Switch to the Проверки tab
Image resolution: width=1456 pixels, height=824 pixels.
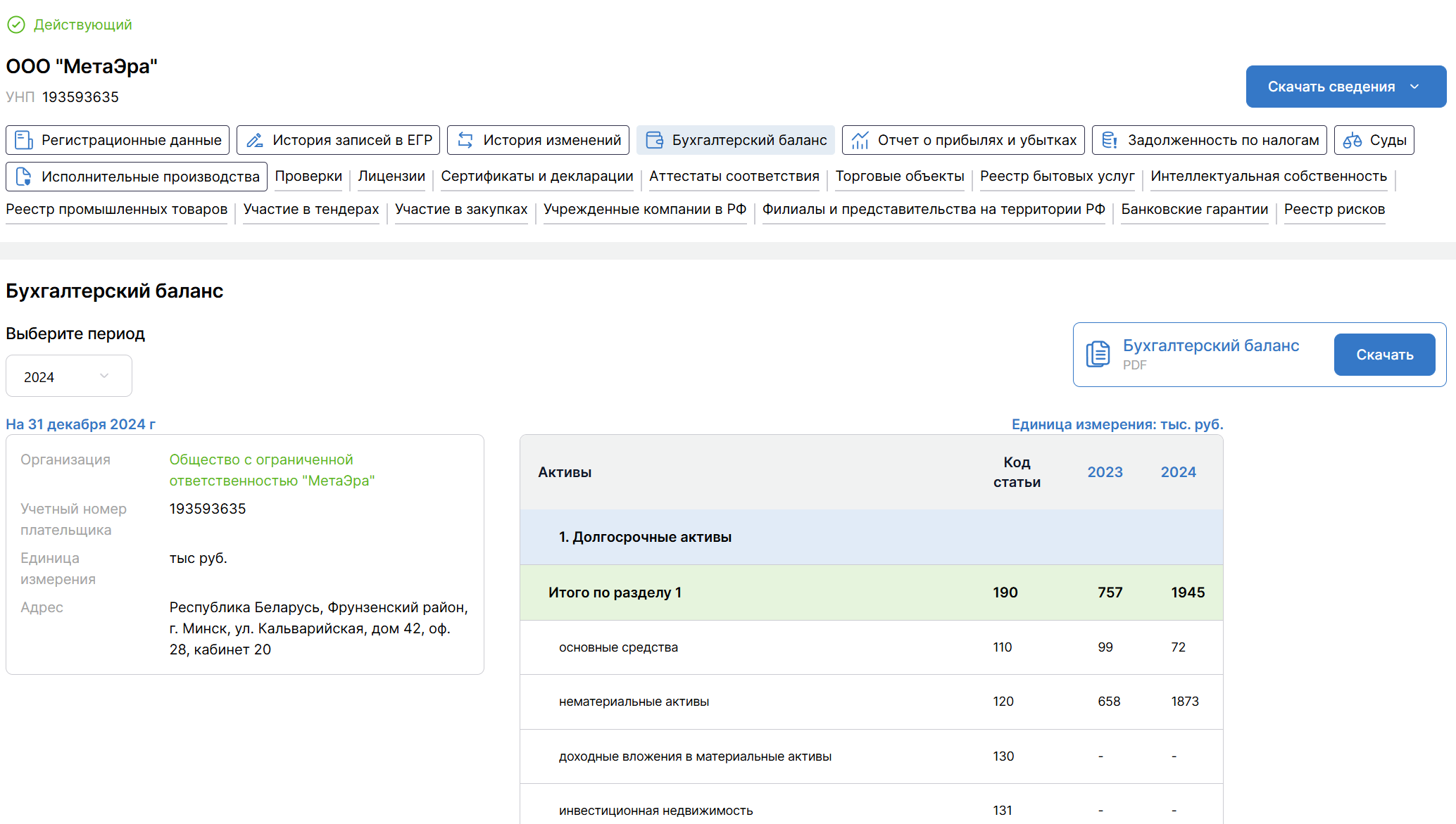click(x=308, y=176)
